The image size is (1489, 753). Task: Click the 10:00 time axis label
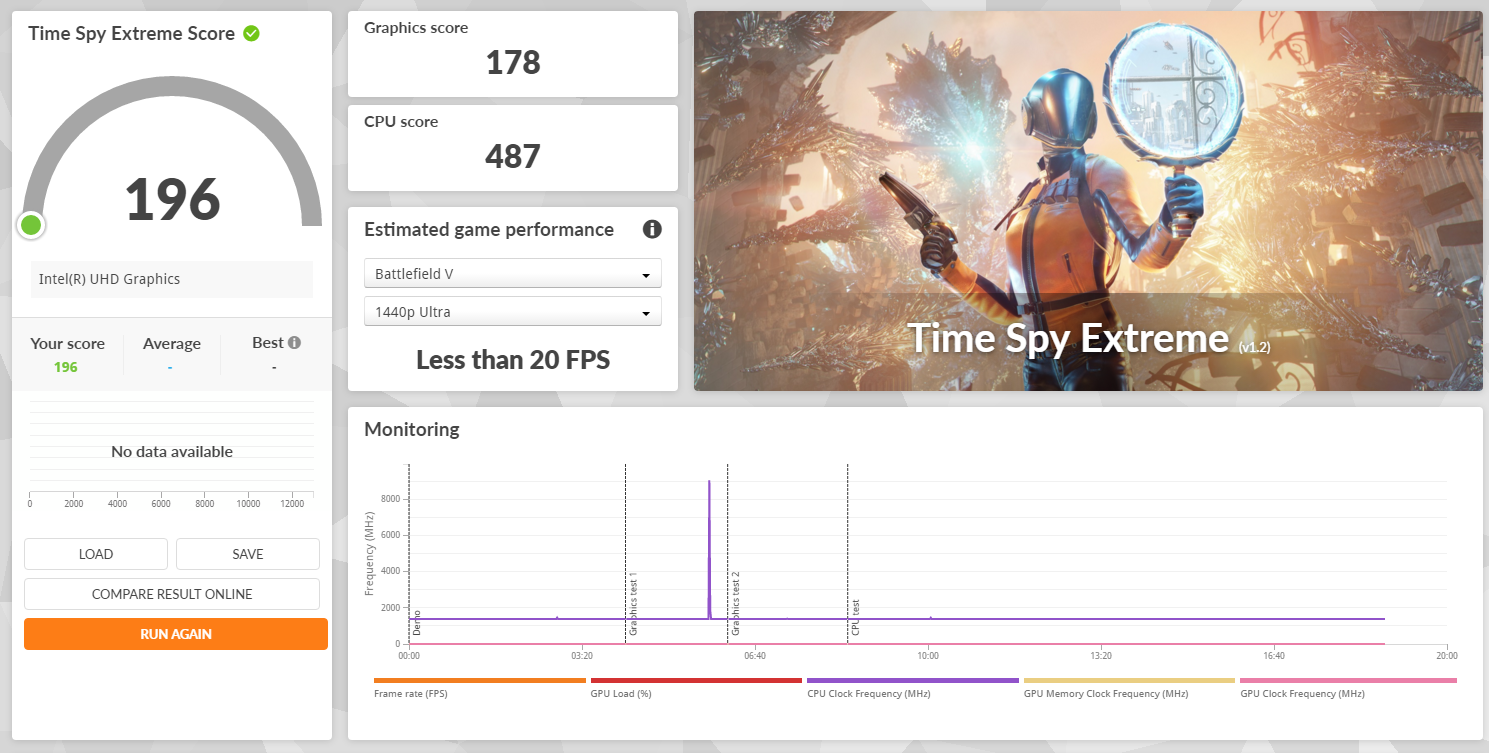[x=928, y=656]
